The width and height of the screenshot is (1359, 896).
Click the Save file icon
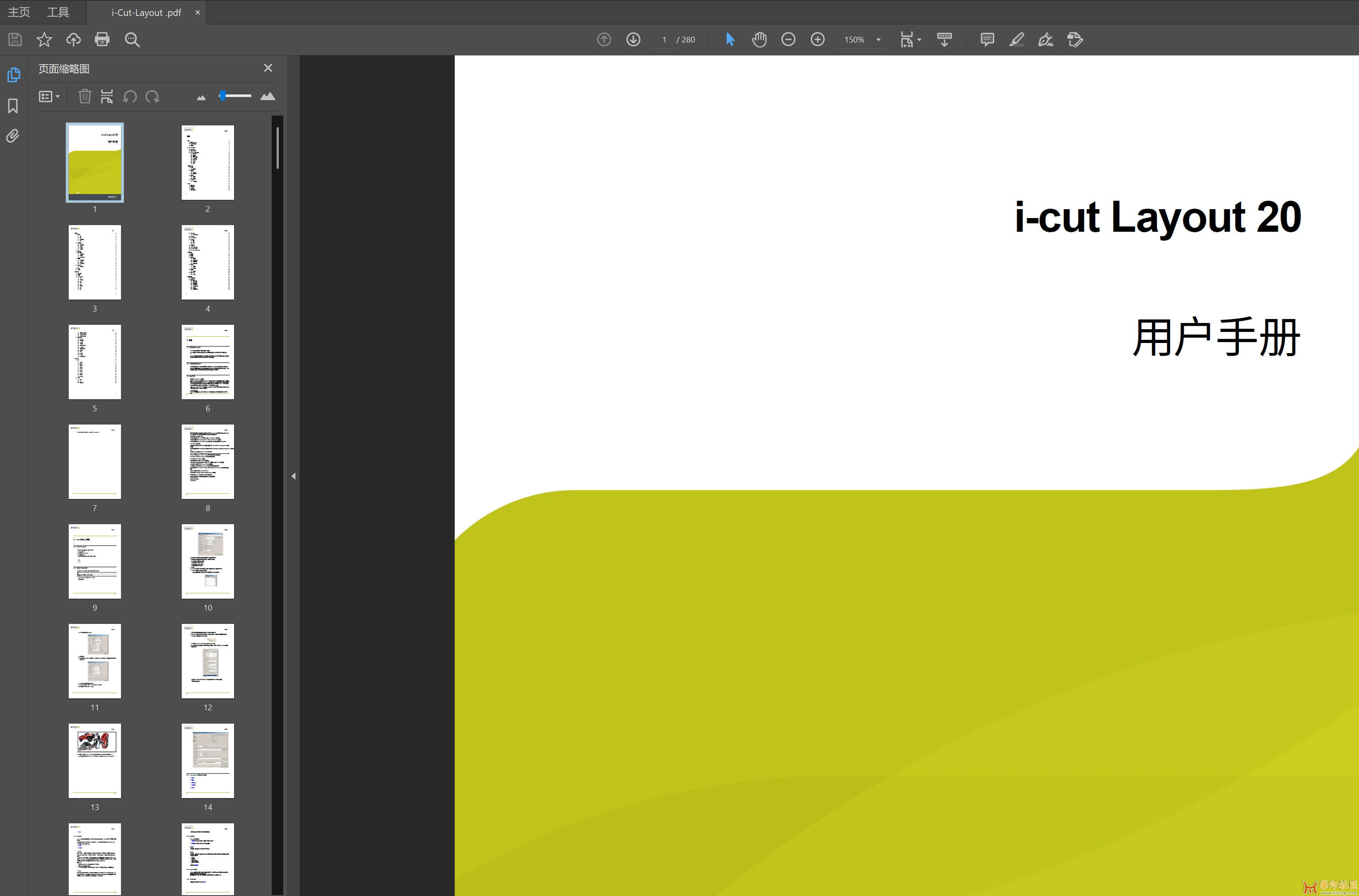[15, 39]
